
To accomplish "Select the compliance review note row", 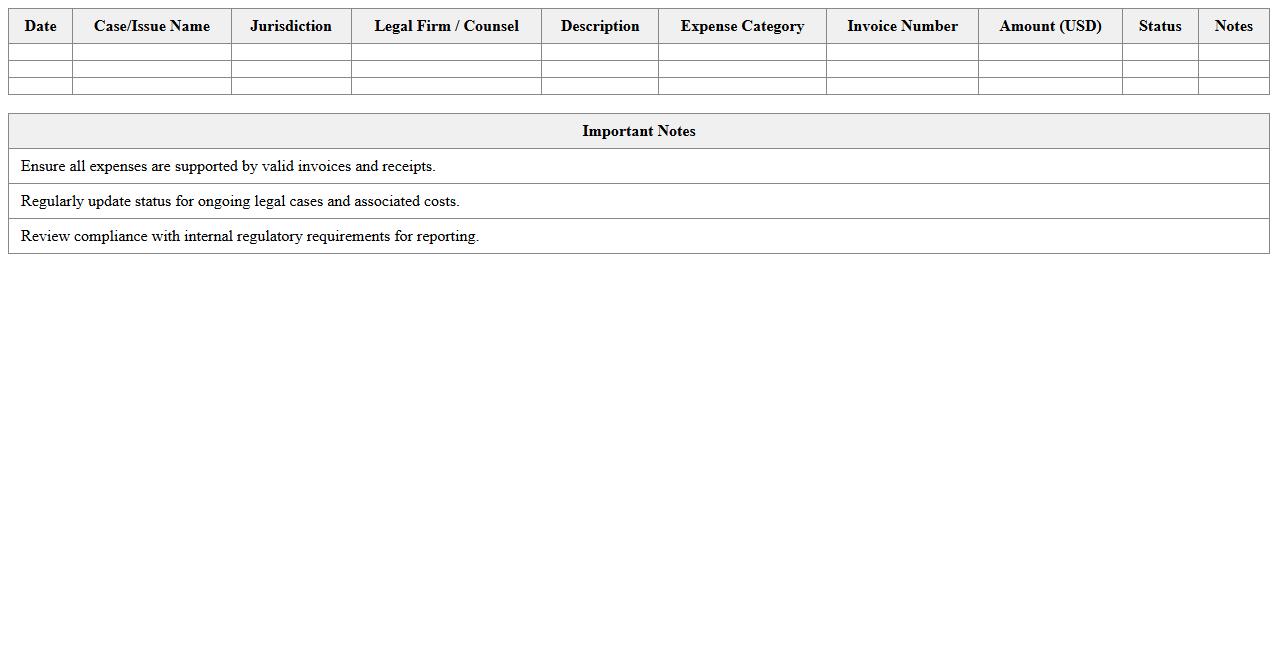I will (x=638, y=236).
